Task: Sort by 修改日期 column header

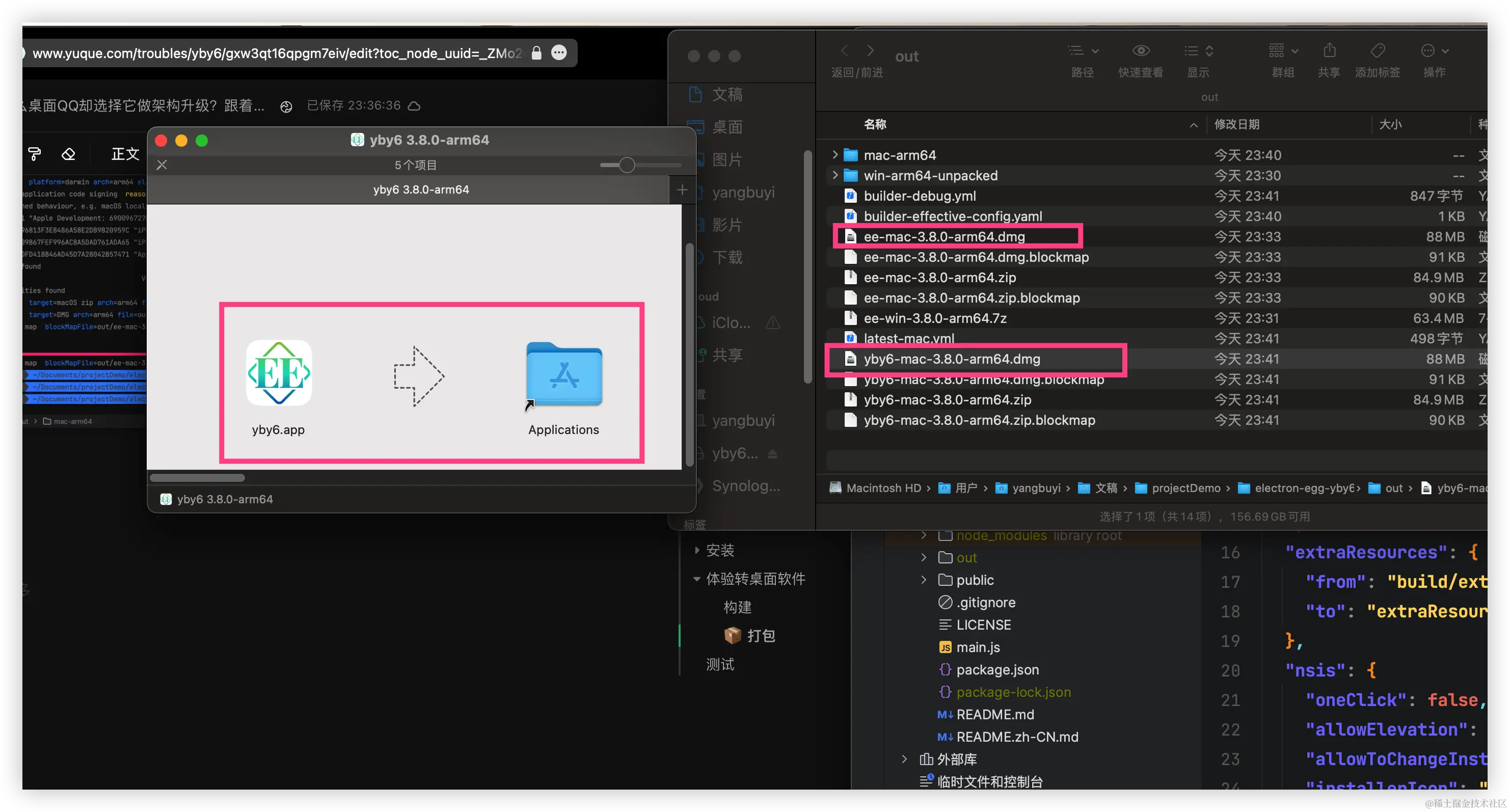Action: point(1237,124)
